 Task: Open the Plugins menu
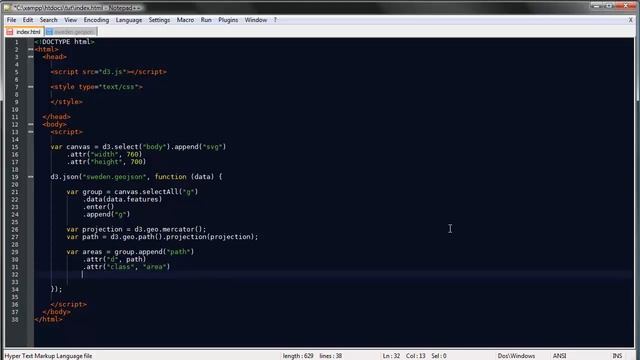pos(228,20)
